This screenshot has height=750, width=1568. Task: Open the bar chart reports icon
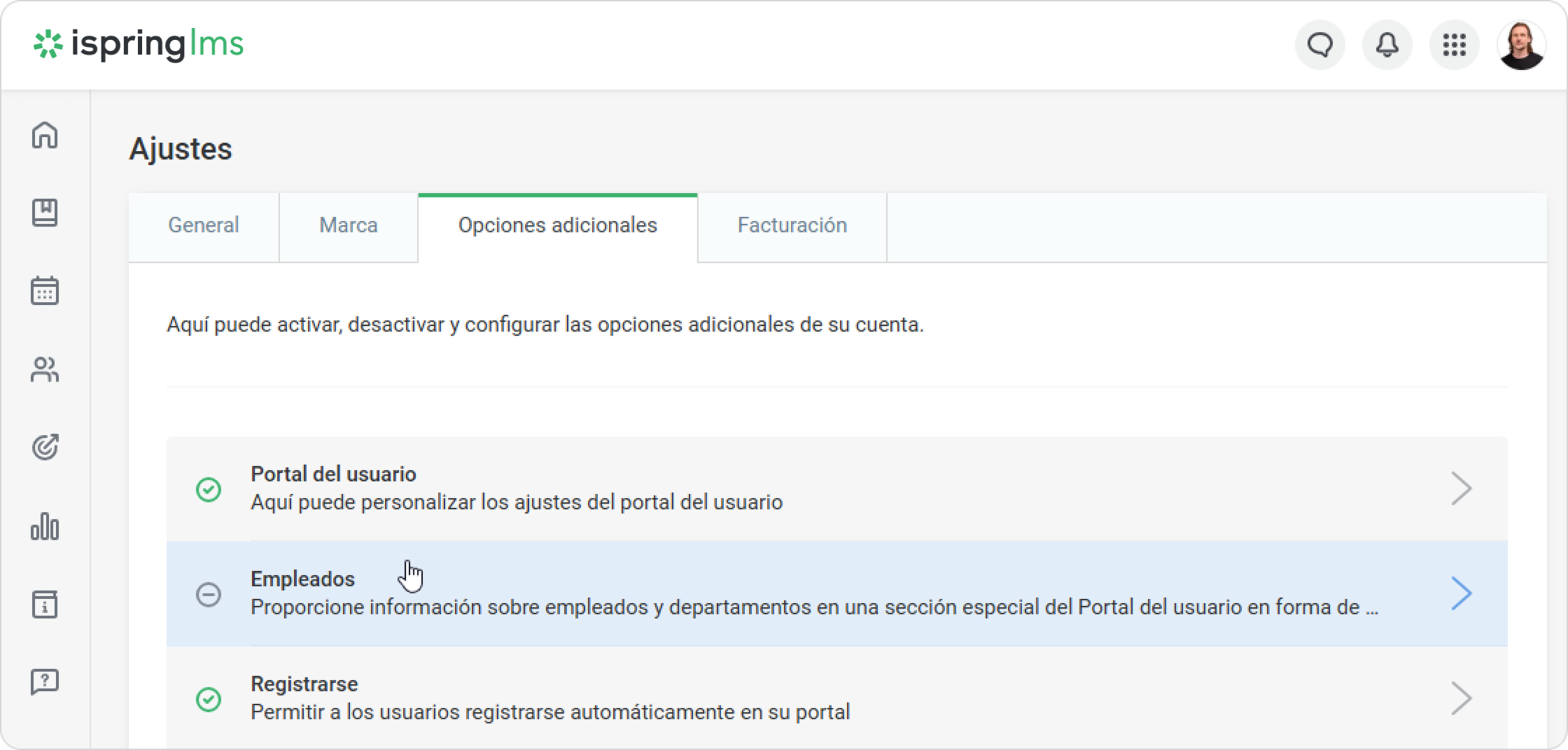(45, 526)
